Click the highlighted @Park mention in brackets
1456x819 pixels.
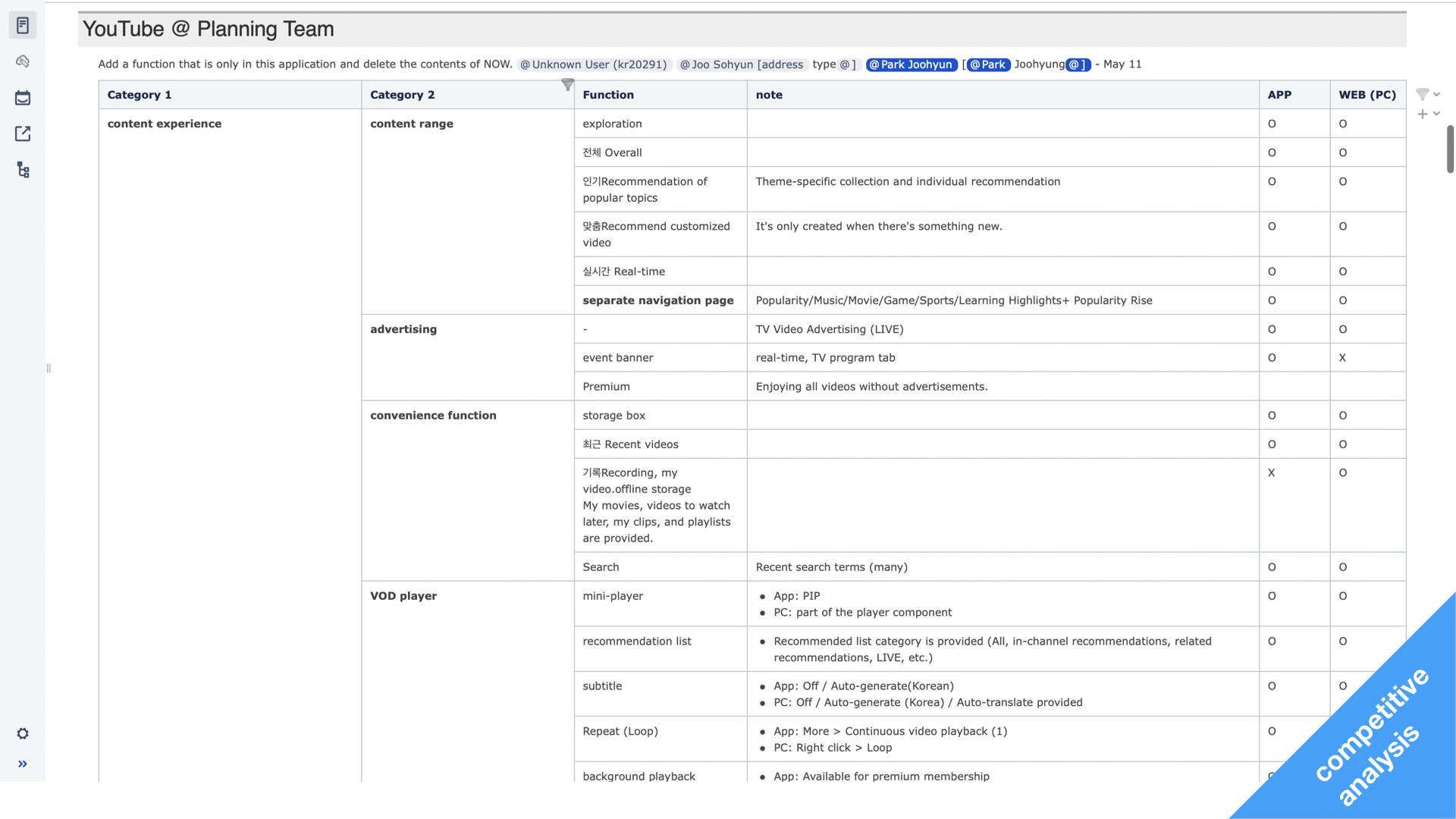tap(988, 64)
